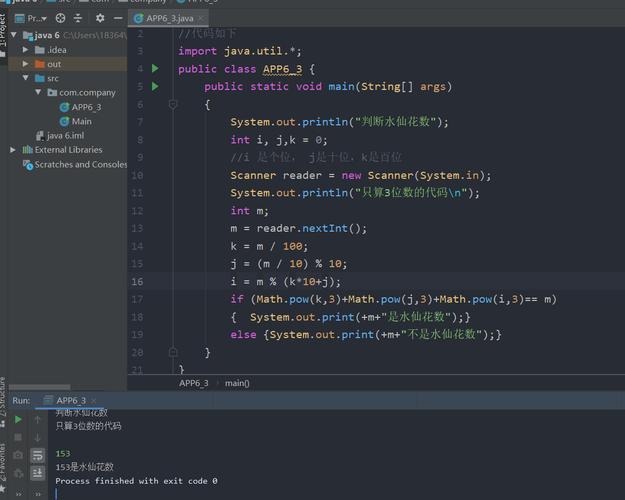Hide the Project panel with minimize dash
Image resolution: width=625 pixels, height=500 pixels.
(116, 18)
